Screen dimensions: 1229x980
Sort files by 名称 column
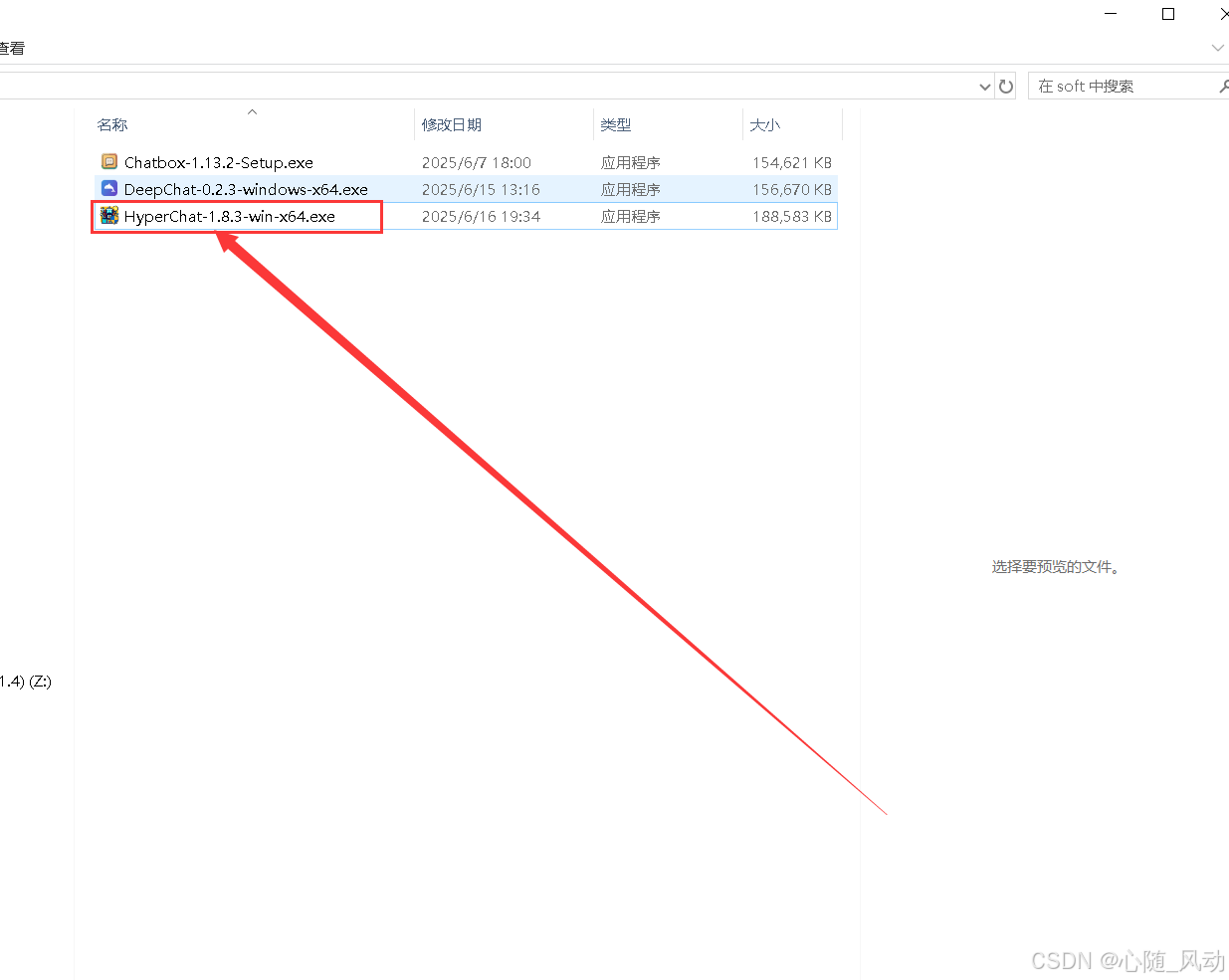pos(112,124)
